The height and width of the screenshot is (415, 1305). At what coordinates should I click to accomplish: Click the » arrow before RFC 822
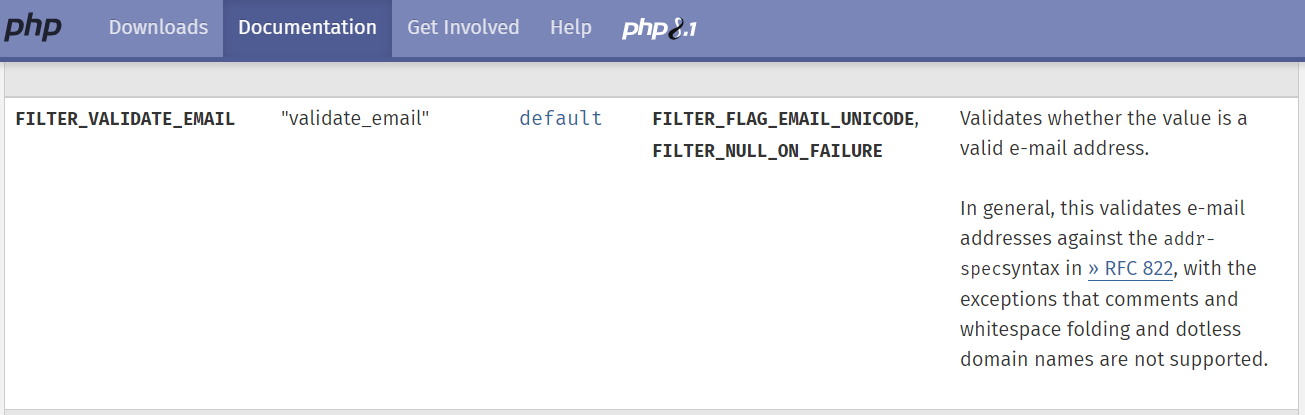pyautogui.click(x=1094, y=269)
